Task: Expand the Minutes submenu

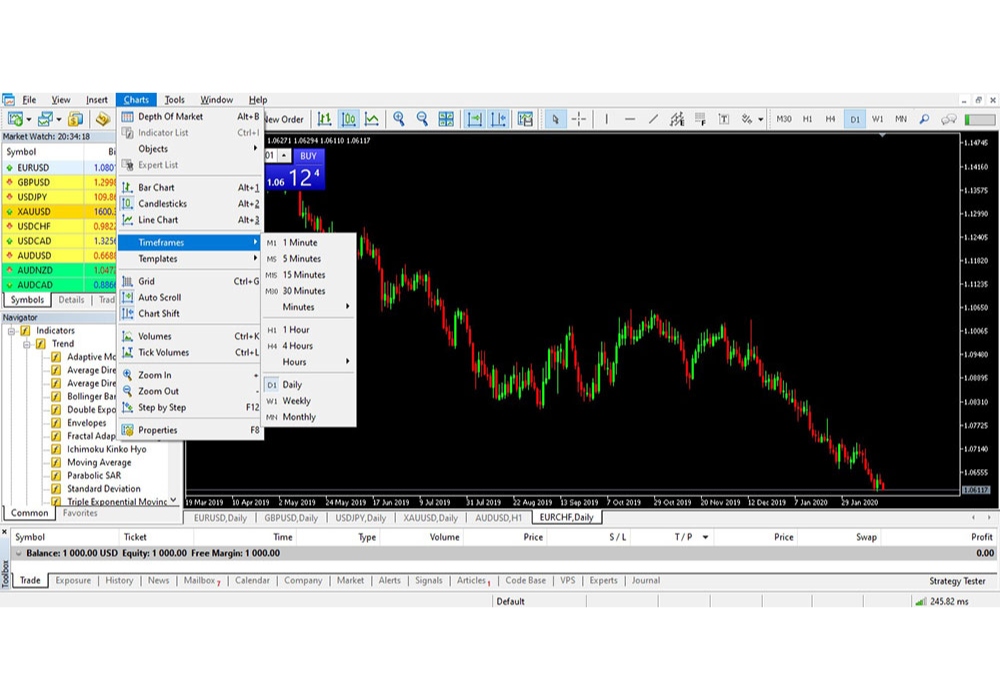Action: click(309, 307)
